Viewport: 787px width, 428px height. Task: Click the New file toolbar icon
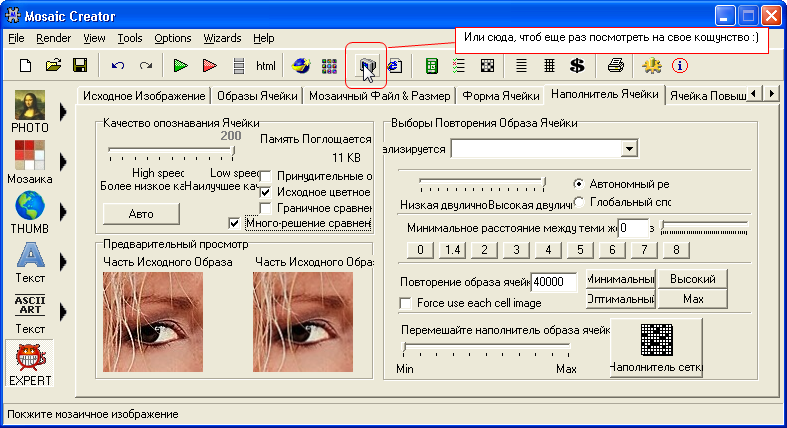25,65
